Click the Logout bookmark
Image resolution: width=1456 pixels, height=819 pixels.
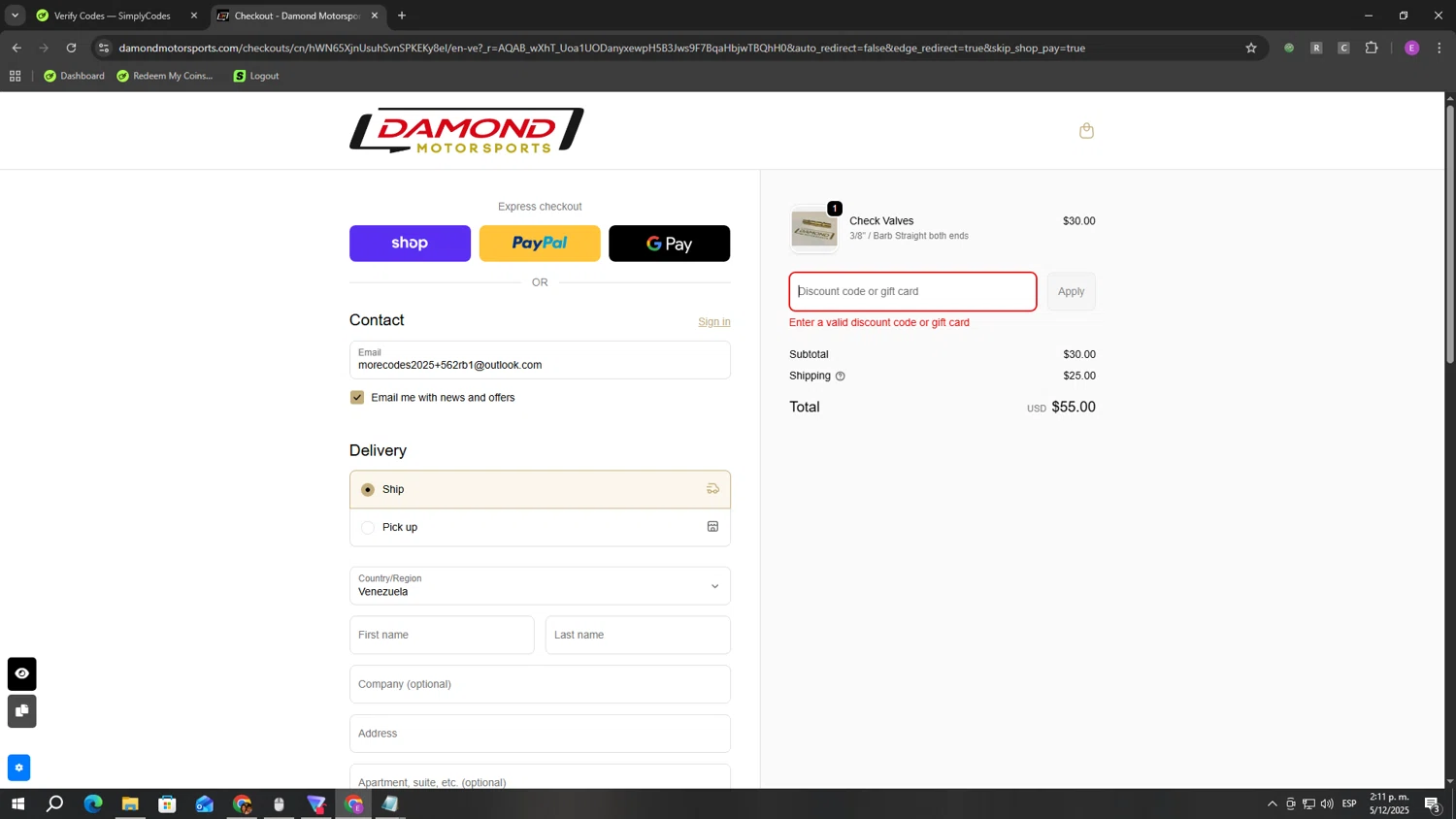tap(256, 76)
